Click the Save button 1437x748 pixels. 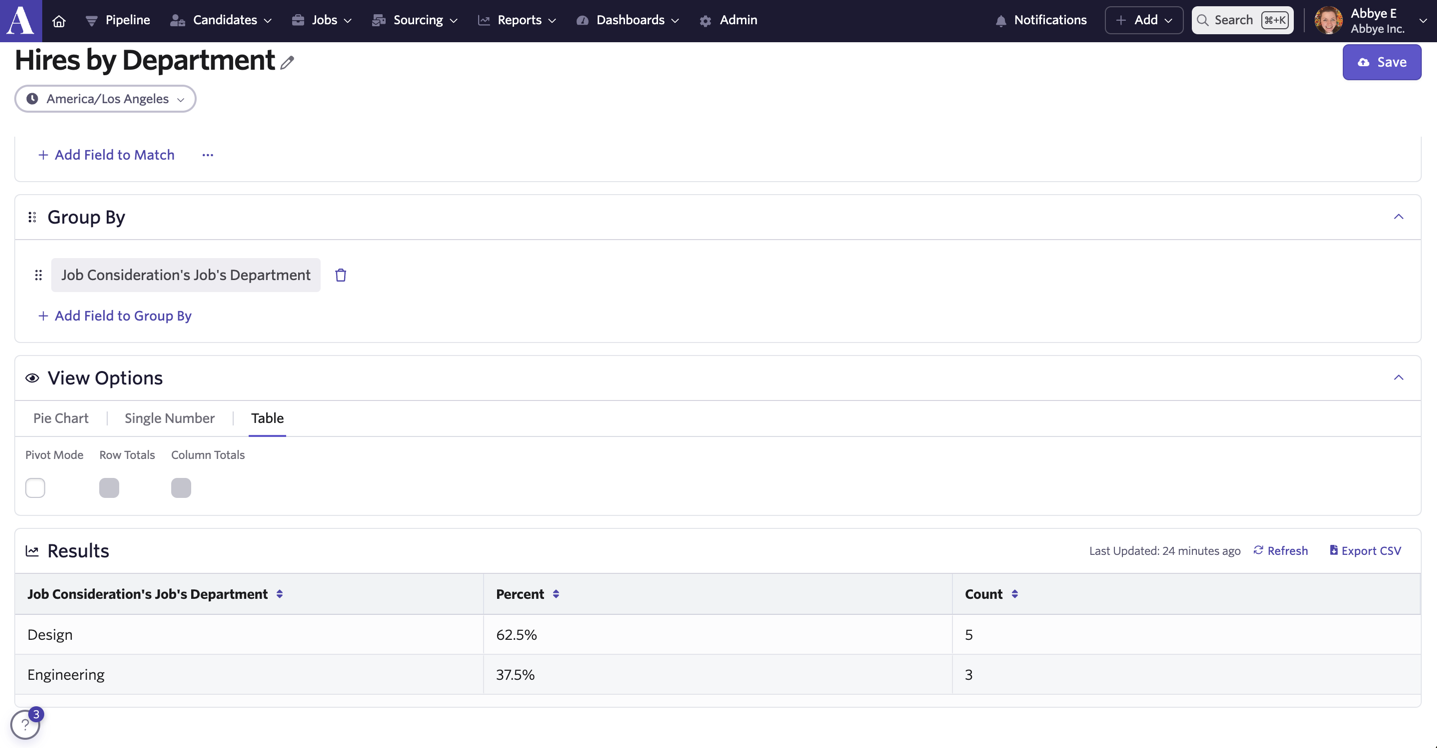tap(1382, 62)
